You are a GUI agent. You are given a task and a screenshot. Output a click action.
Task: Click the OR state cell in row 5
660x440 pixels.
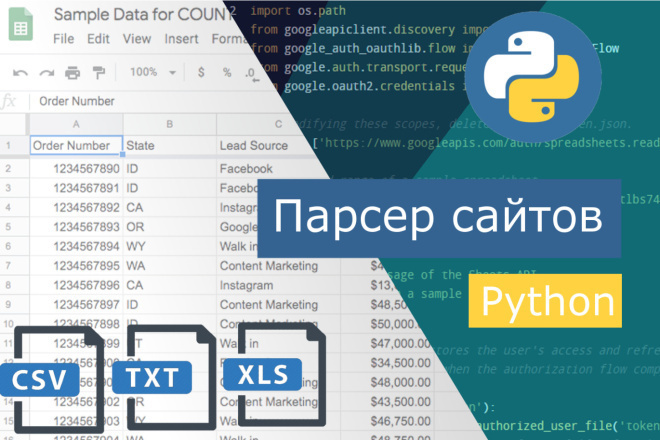pos(170,227)
